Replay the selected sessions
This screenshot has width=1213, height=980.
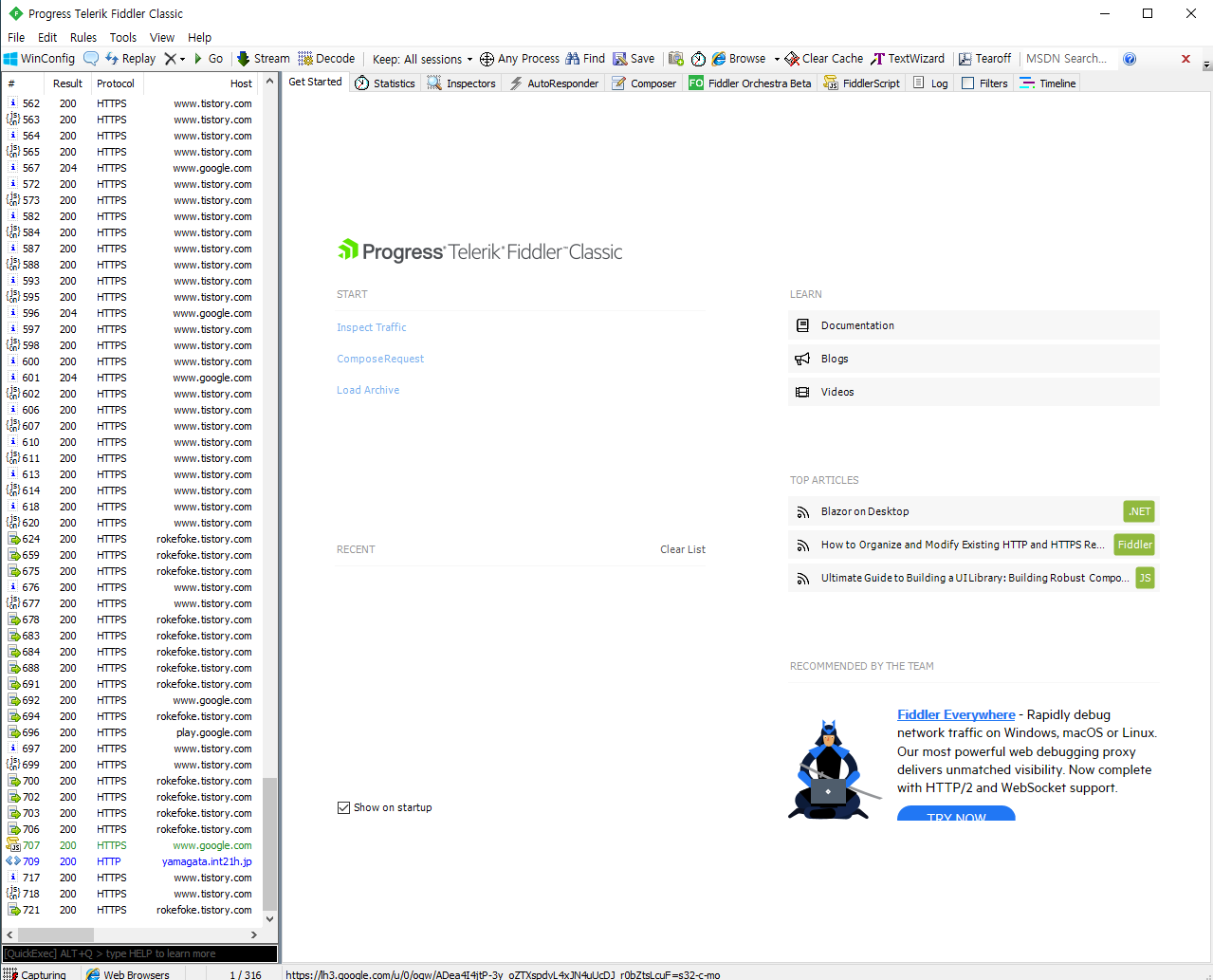(x=130, y=59)
